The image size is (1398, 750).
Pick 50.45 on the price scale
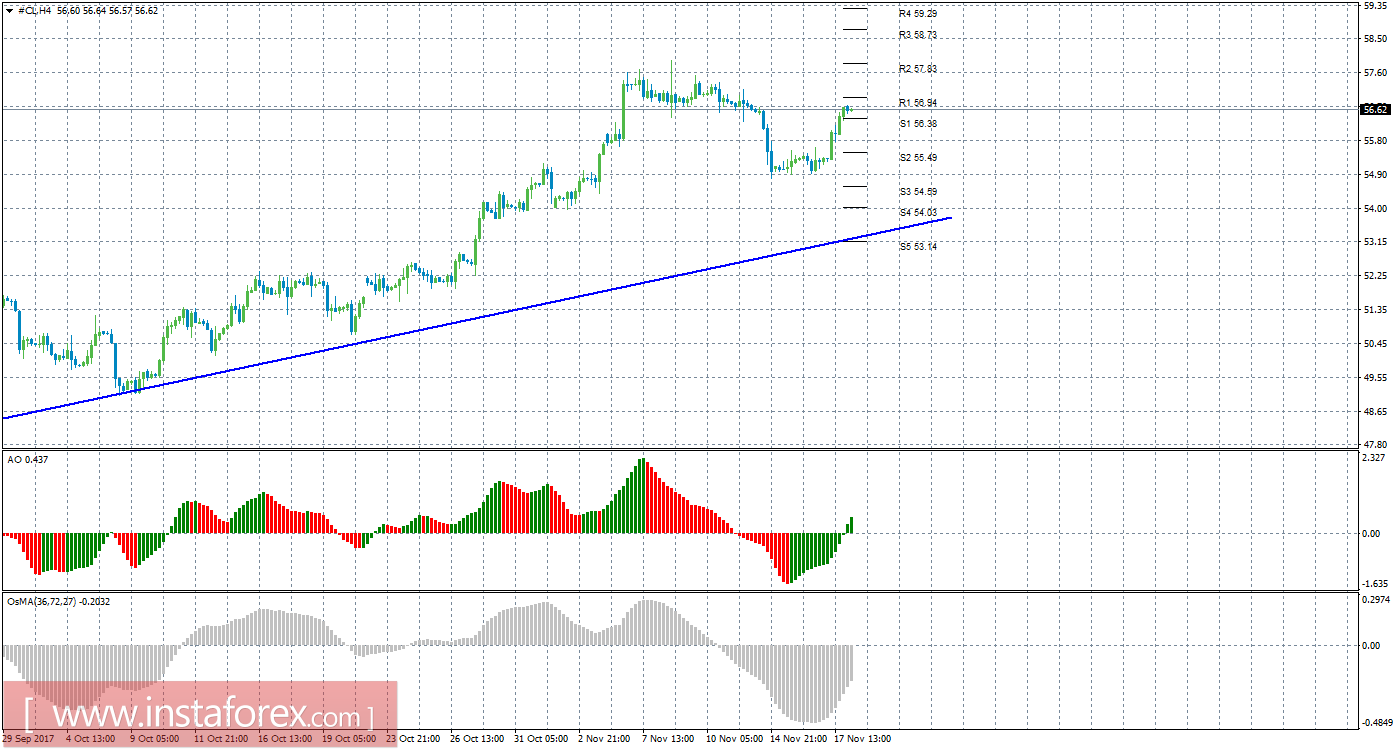pos(1376,344)
